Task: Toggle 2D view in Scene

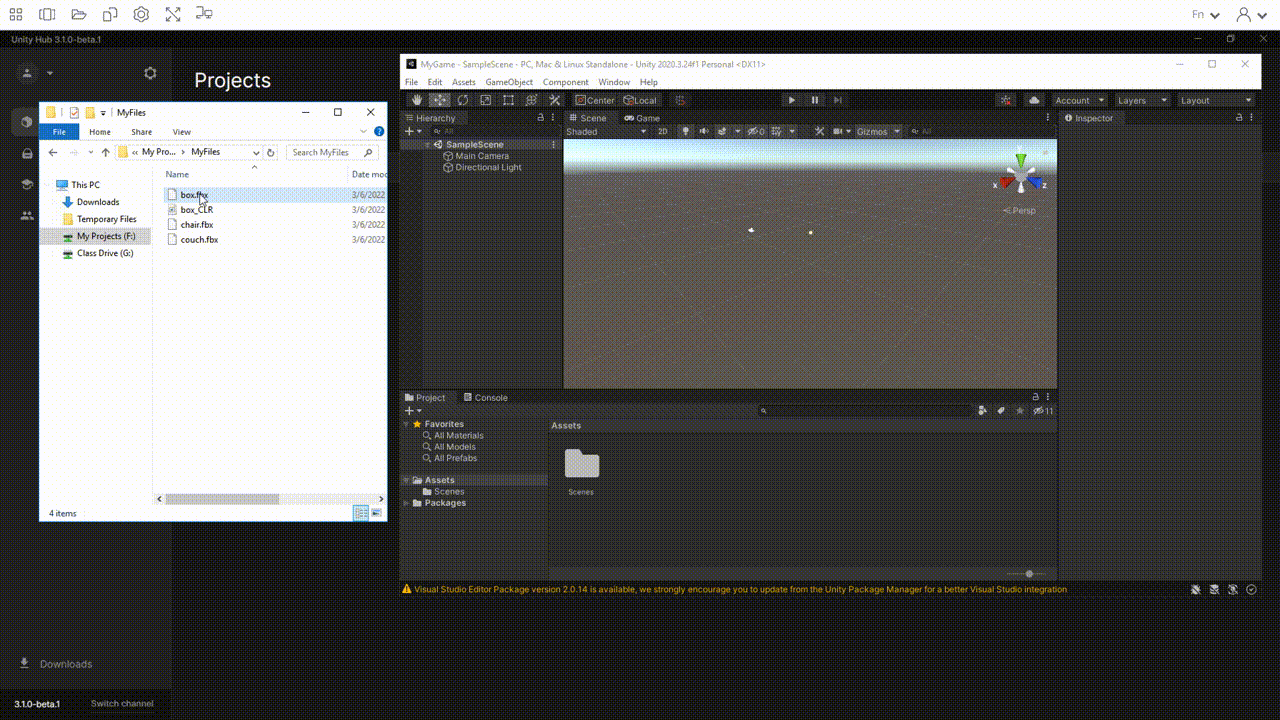Action: (662, 131)
